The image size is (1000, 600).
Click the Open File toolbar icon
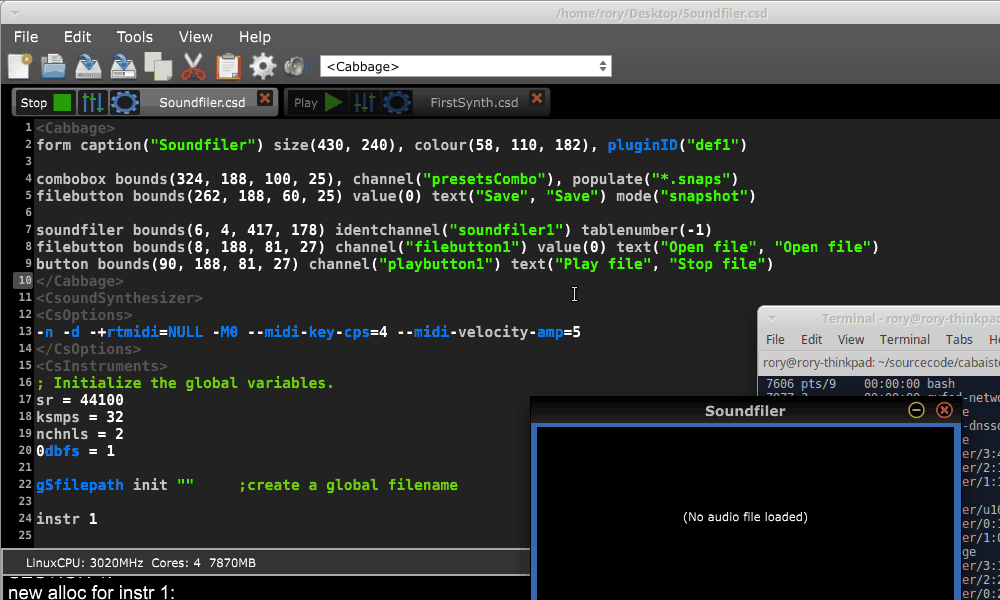pos(53,67)
